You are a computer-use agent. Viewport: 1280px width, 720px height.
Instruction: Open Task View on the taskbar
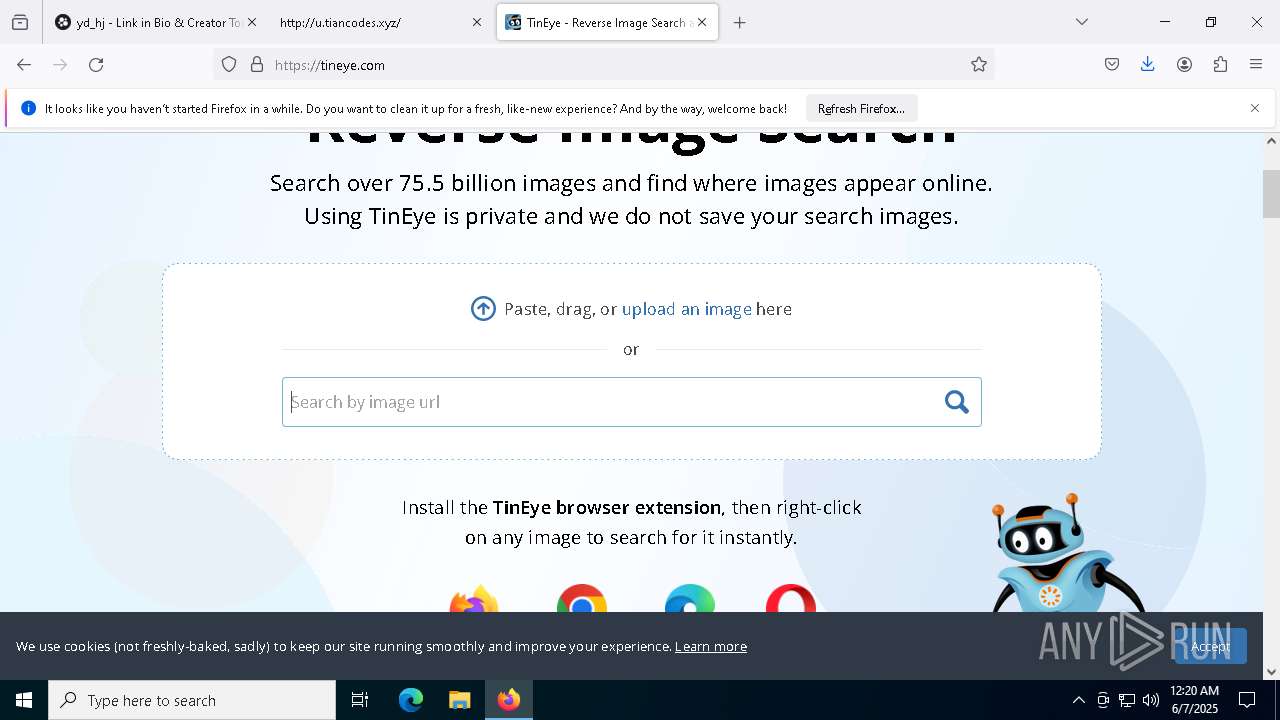tap(360, 700)
